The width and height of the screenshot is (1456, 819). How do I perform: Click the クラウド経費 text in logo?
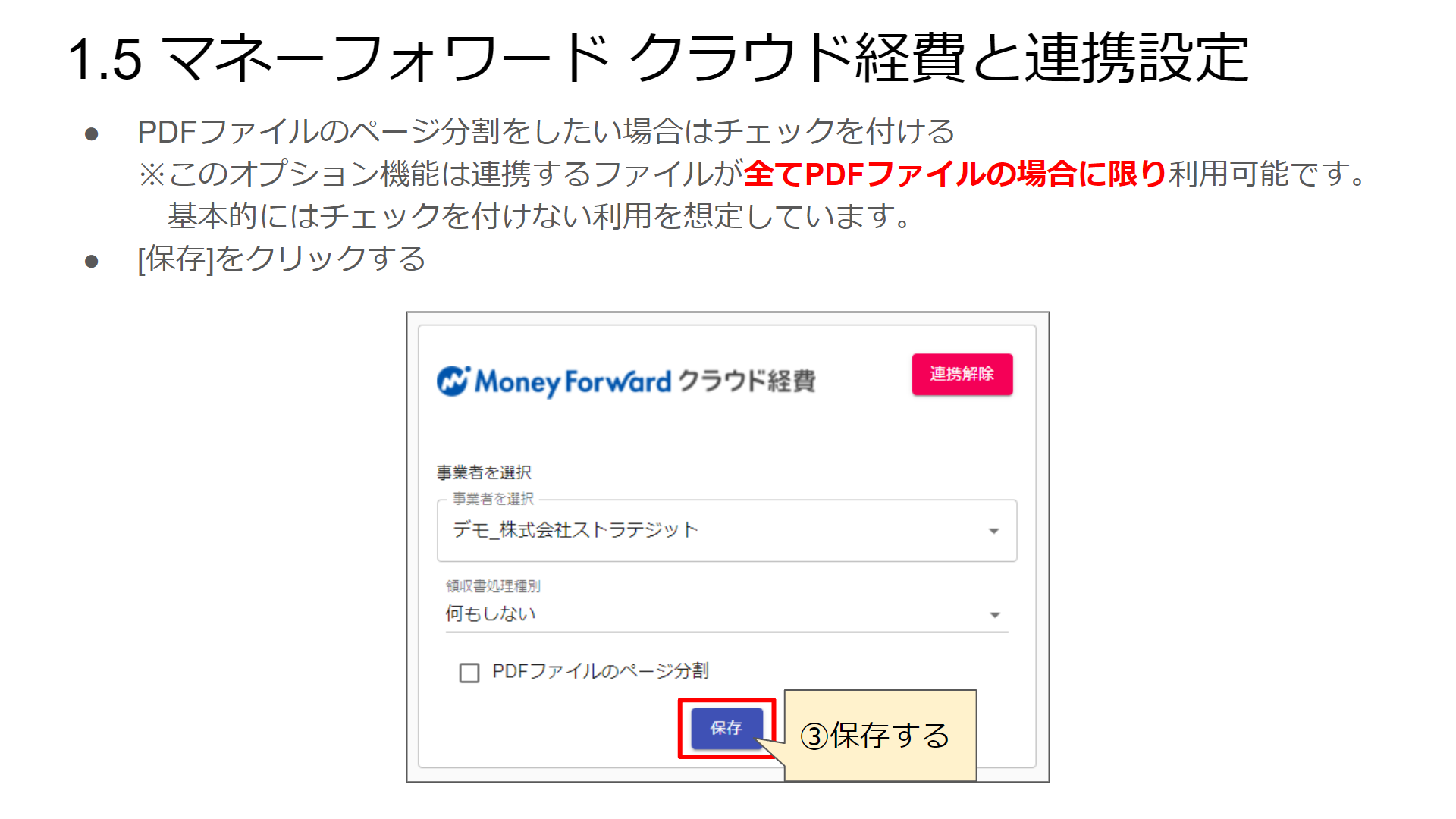point(747,381)
